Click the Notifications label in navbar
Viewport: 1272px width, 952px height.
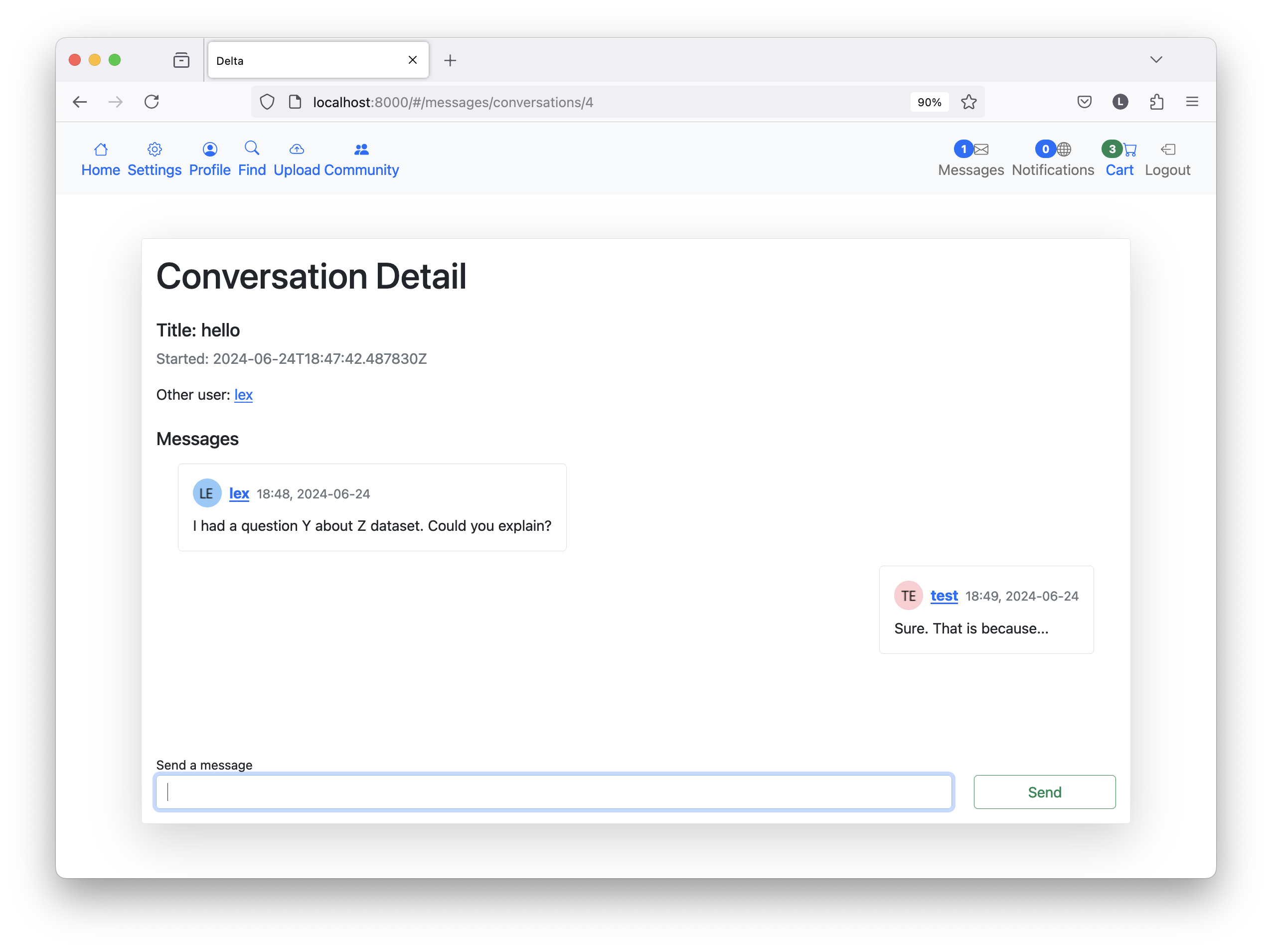[x=1053, y=170]
